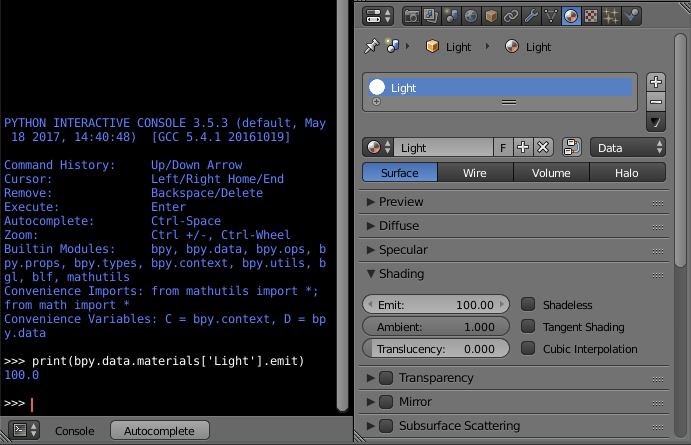Expand the Subsurface Scattering panel triangle

pos(371,426)
